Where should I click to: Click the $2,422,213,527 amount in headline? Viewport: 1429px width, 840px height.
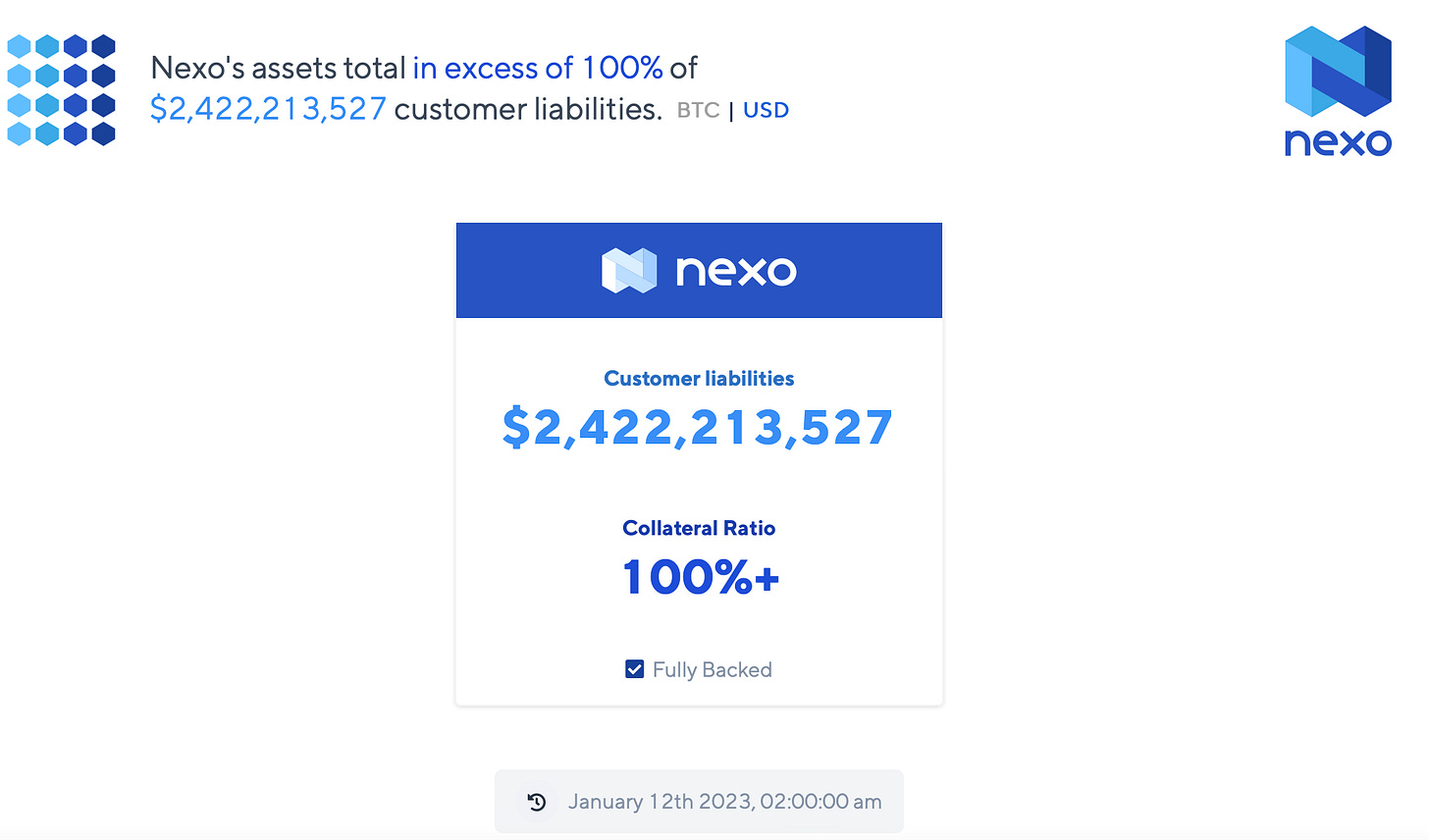click(x=268, y=109)
